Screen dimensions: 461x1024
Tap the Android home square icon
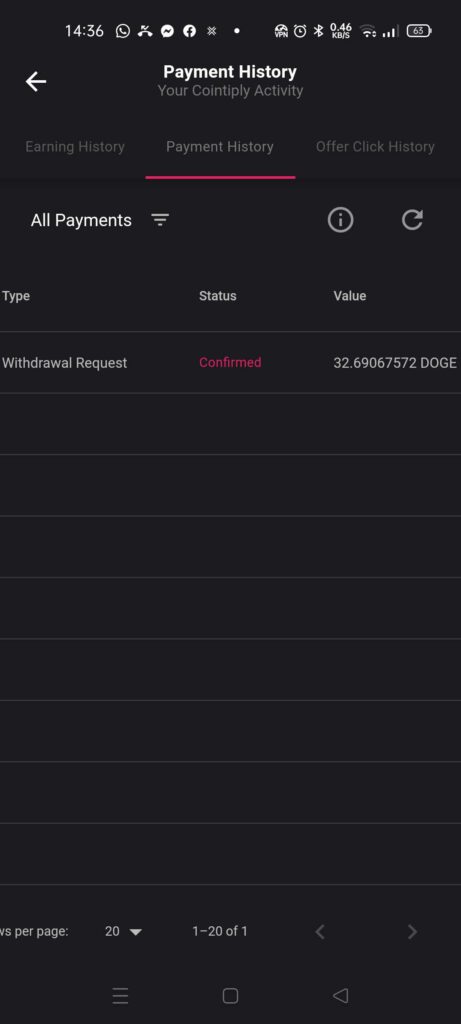pos(230,995)
